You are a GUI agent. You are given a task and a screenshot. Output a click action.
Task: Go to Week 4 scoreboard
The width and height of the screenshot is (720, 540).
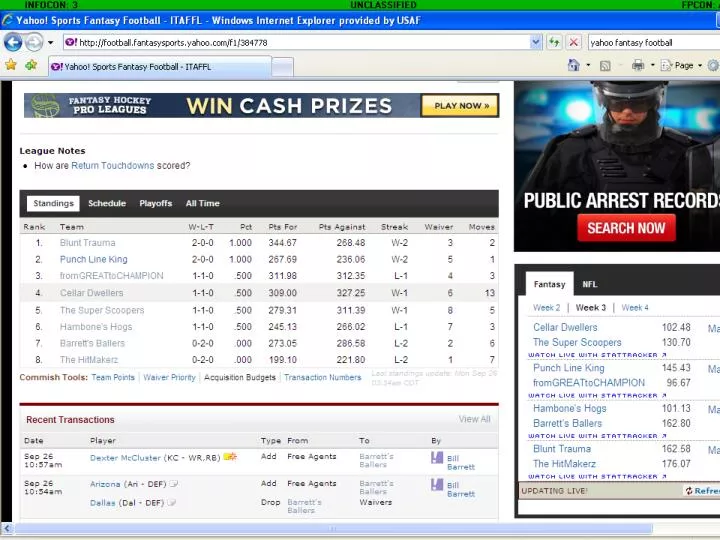pos(635,308)
